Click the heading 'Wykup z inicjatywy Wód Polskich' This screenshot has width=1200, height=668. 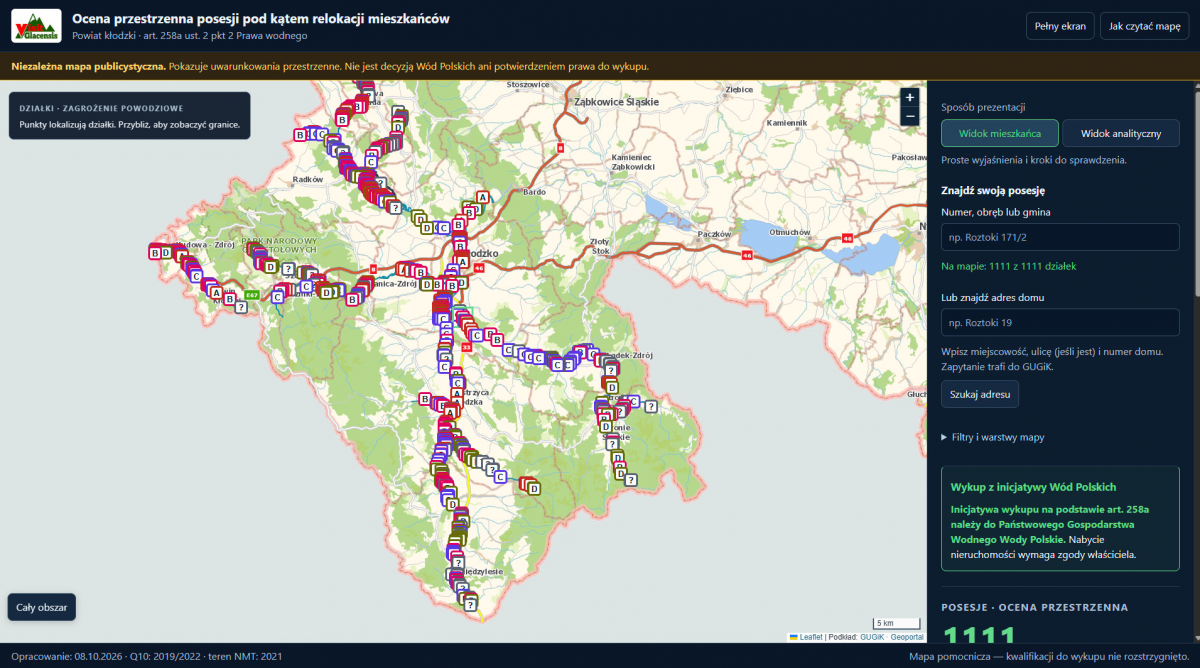coord(1033,487)
